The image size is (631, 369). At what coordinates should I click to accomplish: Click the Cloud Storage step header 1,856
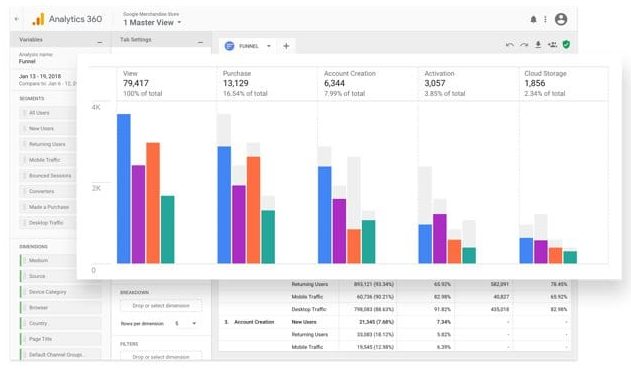(564, 83)
